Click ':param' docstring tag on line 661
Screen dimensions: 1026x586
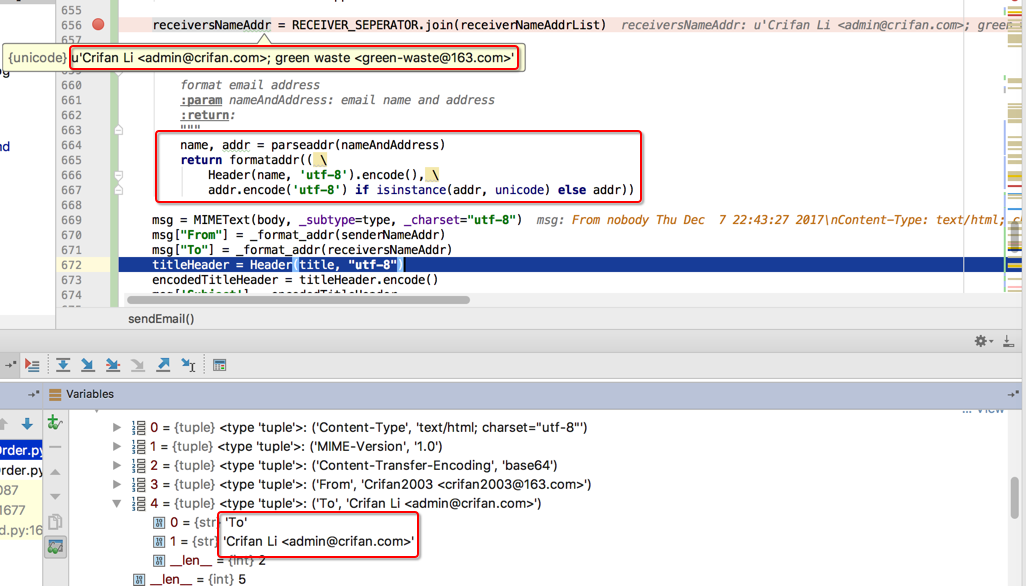(202, 100)
